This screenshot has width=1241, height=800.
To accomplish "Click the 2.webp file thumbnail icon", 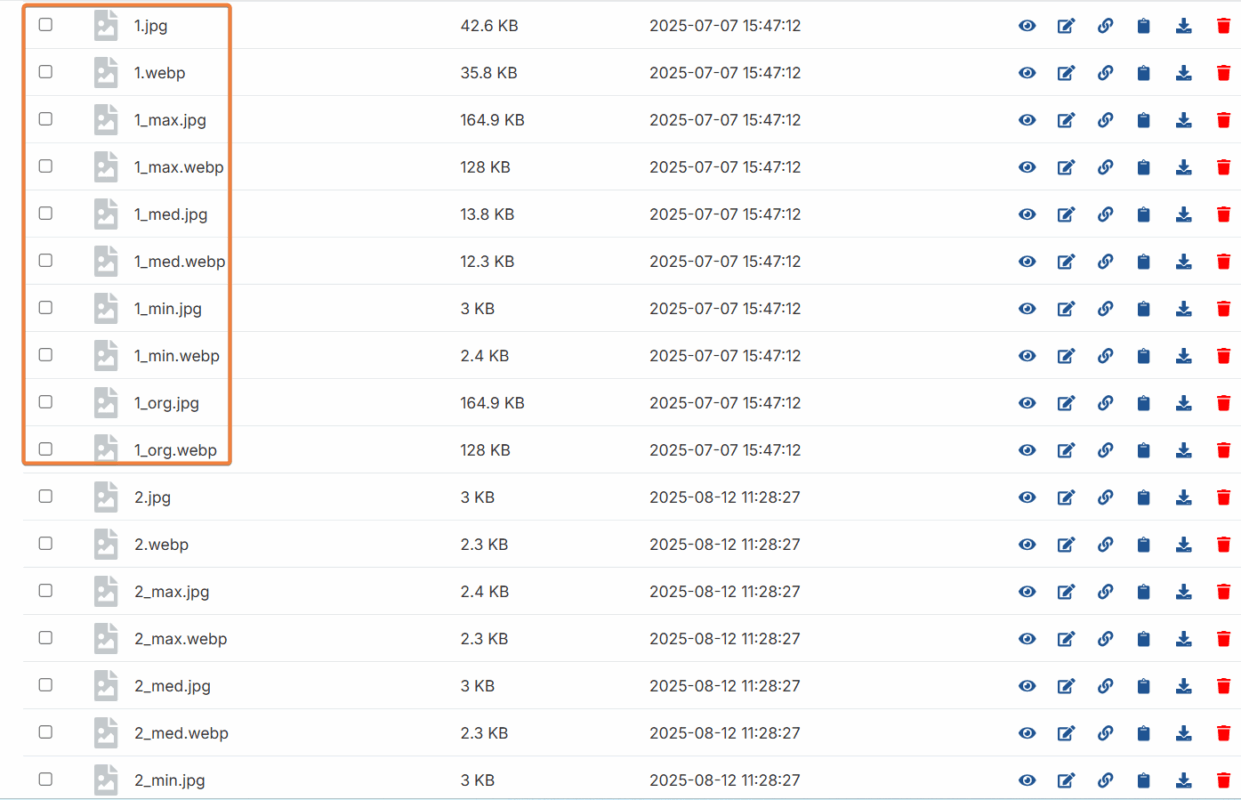I will [106, 544].
